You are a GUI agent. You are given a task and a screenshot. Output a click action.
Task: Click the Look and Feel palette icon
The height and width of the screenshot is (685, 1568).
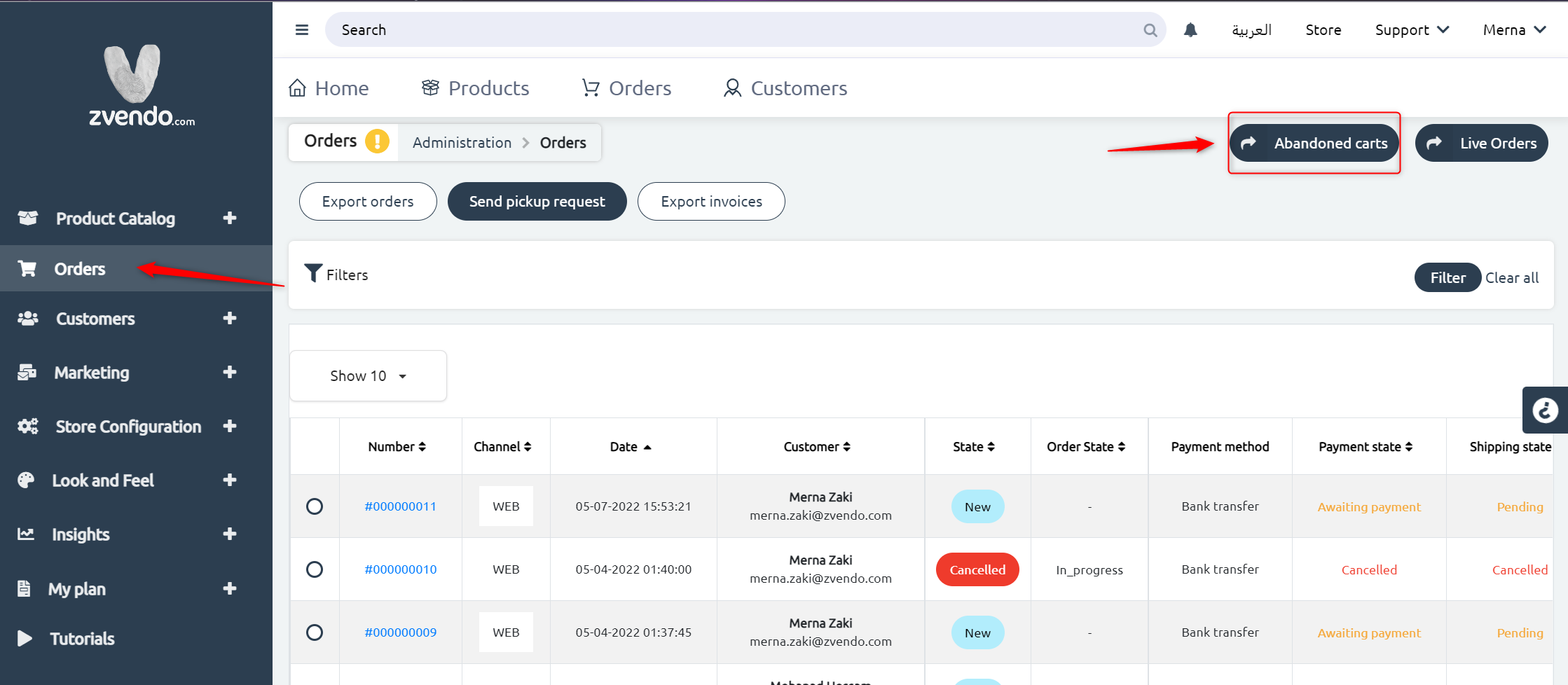pyautogui.click(x=26, y=480)
